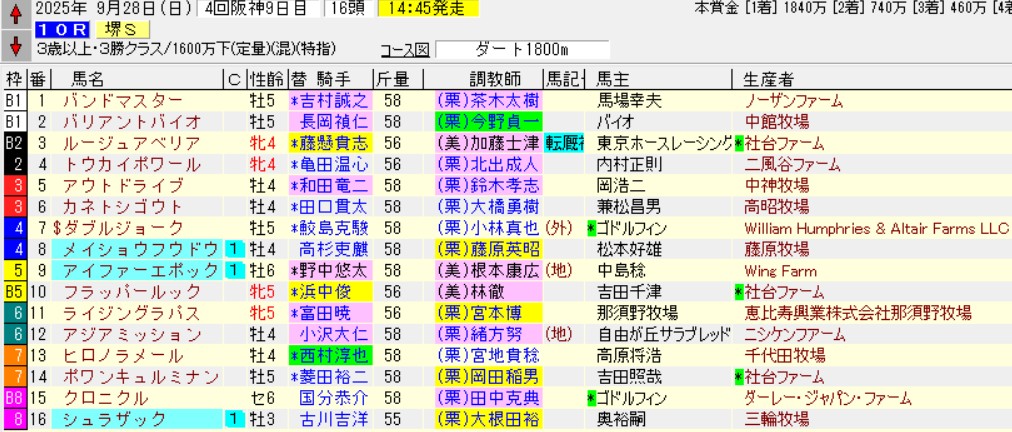
Task: Click the green marker before ゴドルフィン in ダブルジョーク's row
Action: click(x=592, y=228)
